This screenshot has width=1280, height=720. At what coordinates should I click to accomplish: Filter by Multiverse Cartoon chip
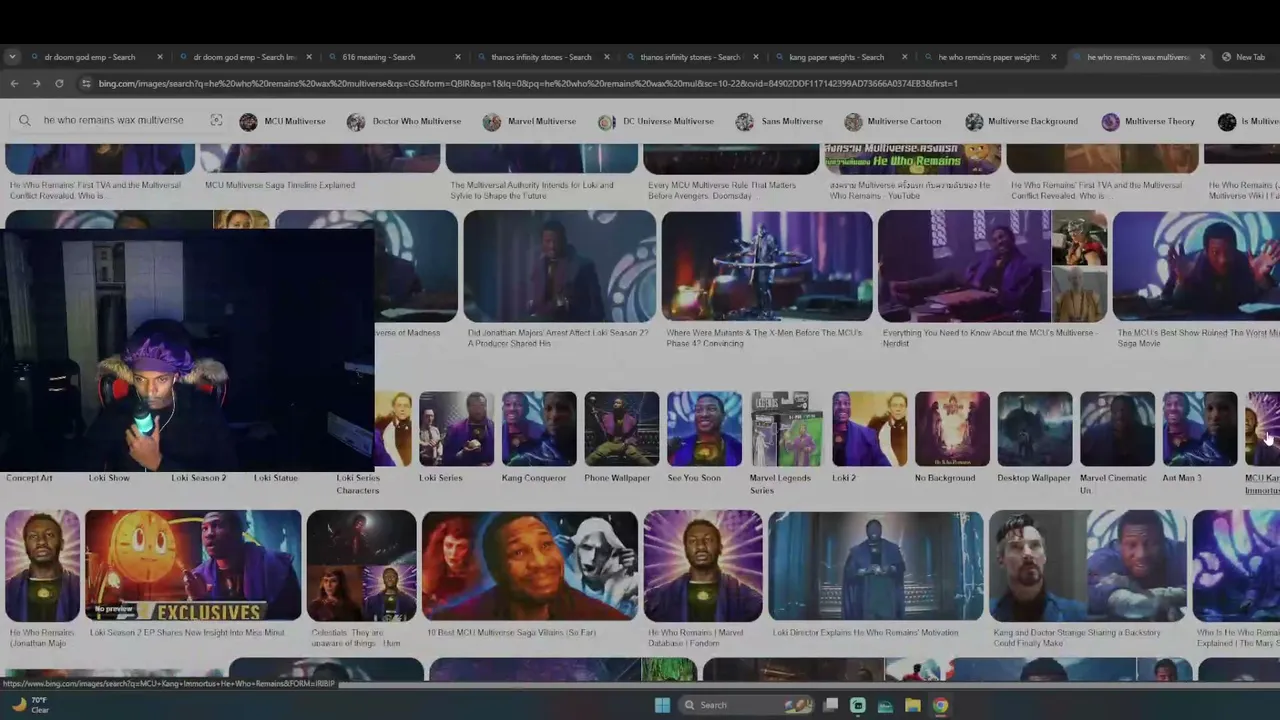pyautogui.click(x=893, y=121)
